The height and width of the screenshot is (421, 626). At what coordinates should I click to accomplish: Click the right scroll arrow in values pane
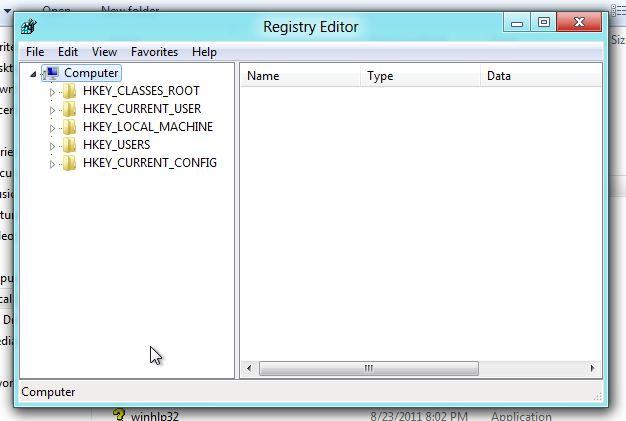pyautogui.click(x=593, y=369)
